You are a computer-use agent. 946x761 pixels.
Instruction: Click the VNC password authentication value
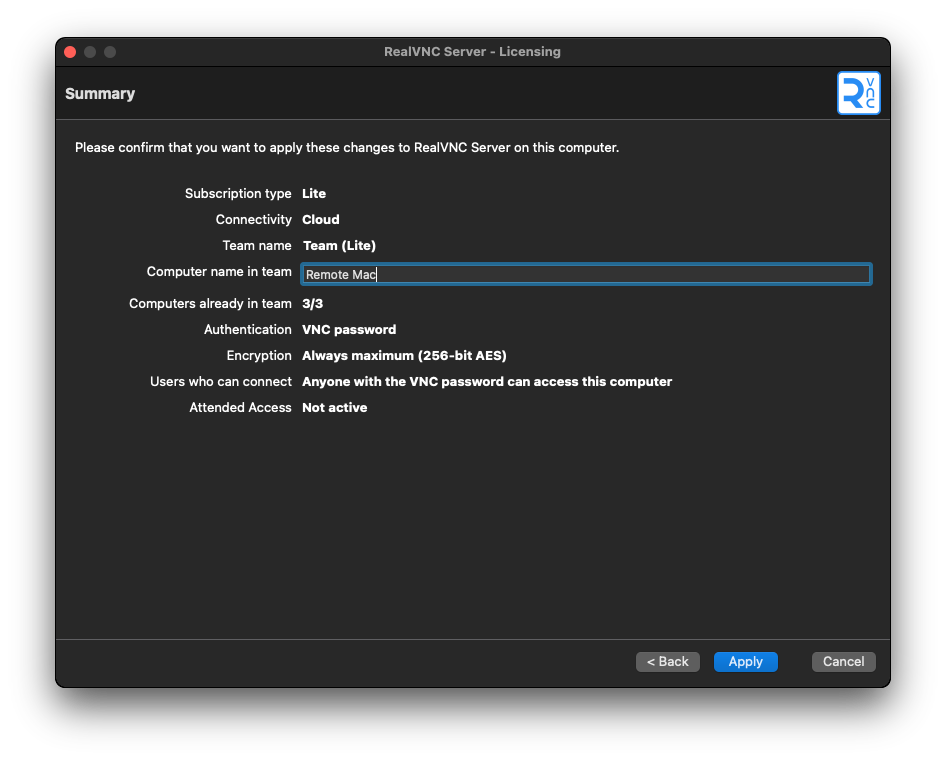(x=349, y=330)
